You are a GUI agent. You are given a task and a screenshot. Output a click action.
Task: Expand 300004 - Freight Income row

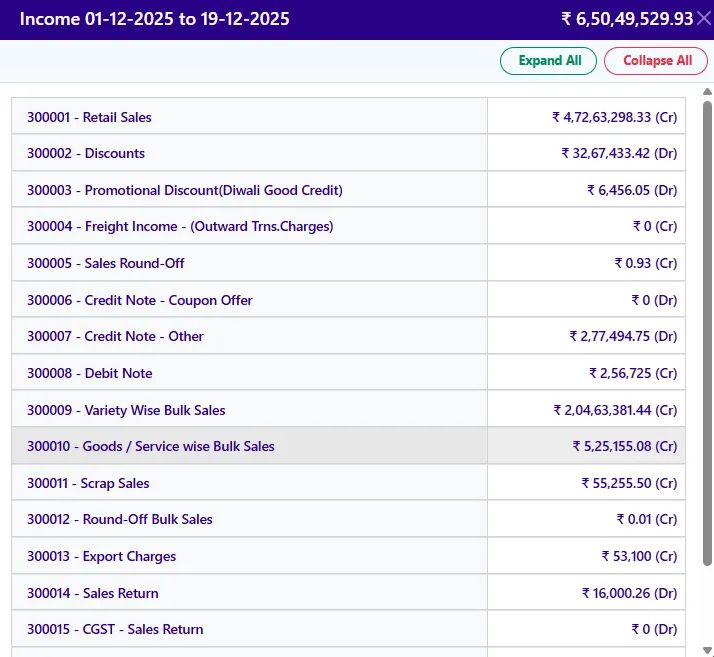[x=348, y=226]
